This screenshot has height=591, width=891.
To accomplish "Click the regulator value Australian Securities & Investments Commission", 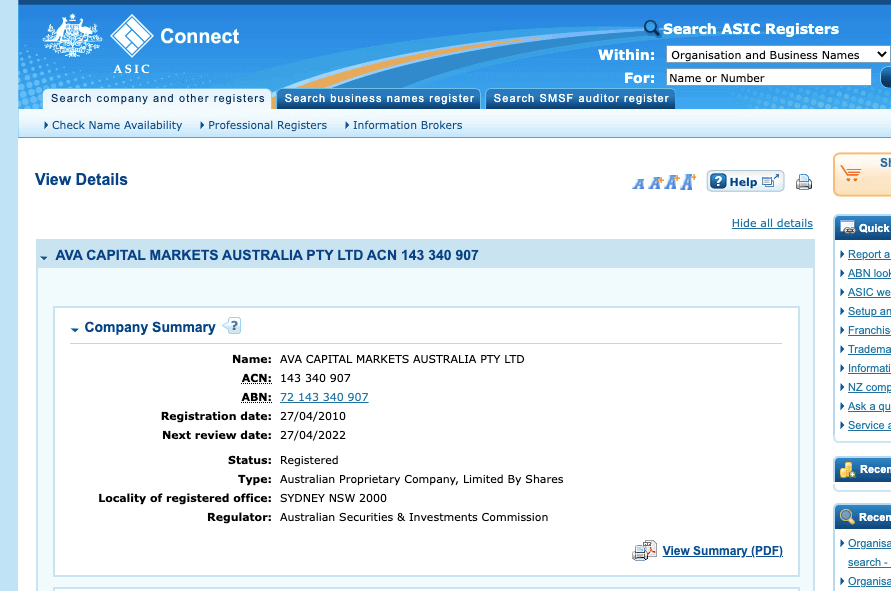I will pyautogui.click(x=414, y=517).
